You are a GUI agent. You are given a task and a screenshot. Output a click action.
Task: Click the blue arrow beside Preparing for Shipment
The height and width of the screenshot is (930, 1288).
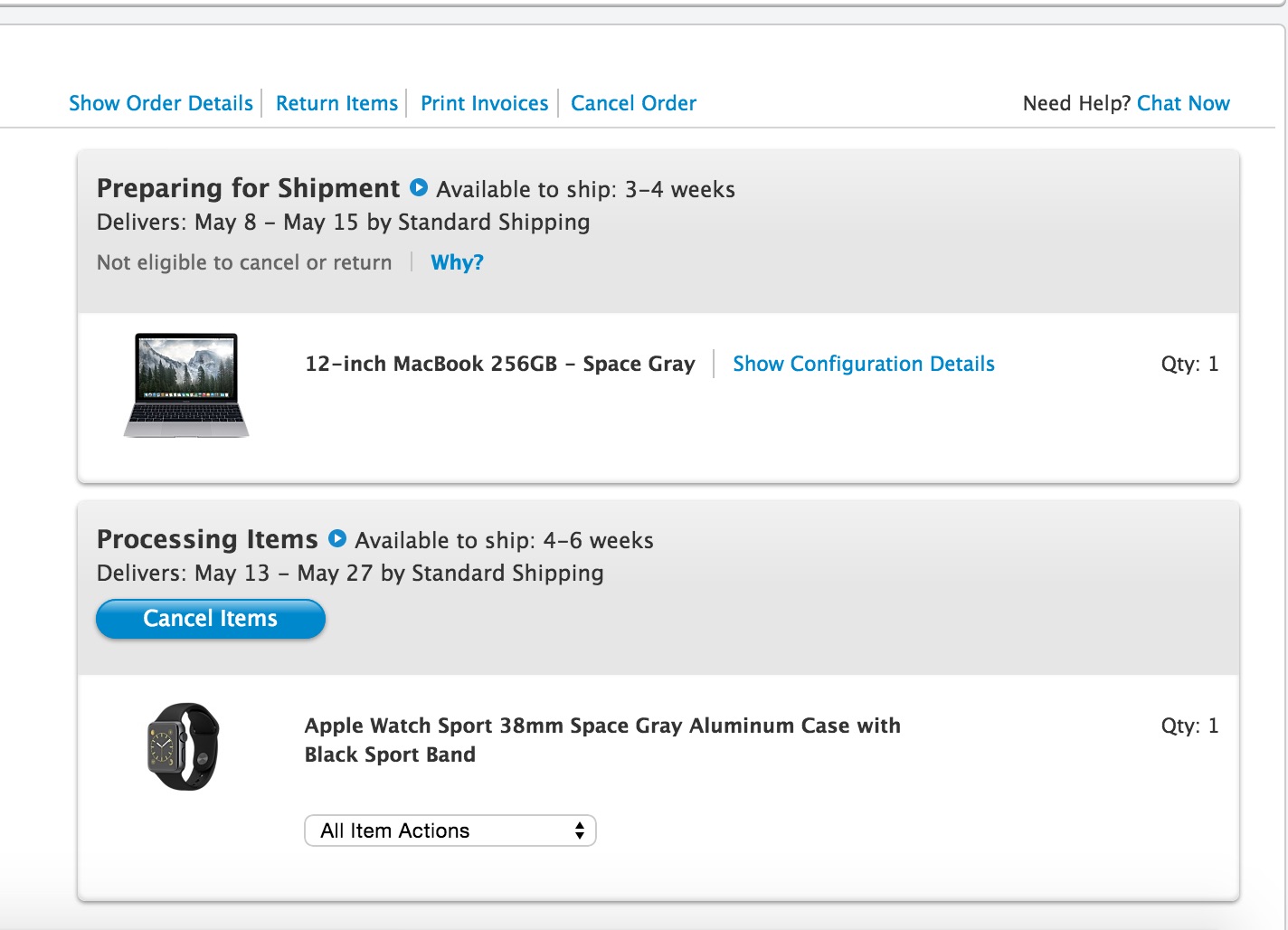pyautogui.click(x=419, y=187)
